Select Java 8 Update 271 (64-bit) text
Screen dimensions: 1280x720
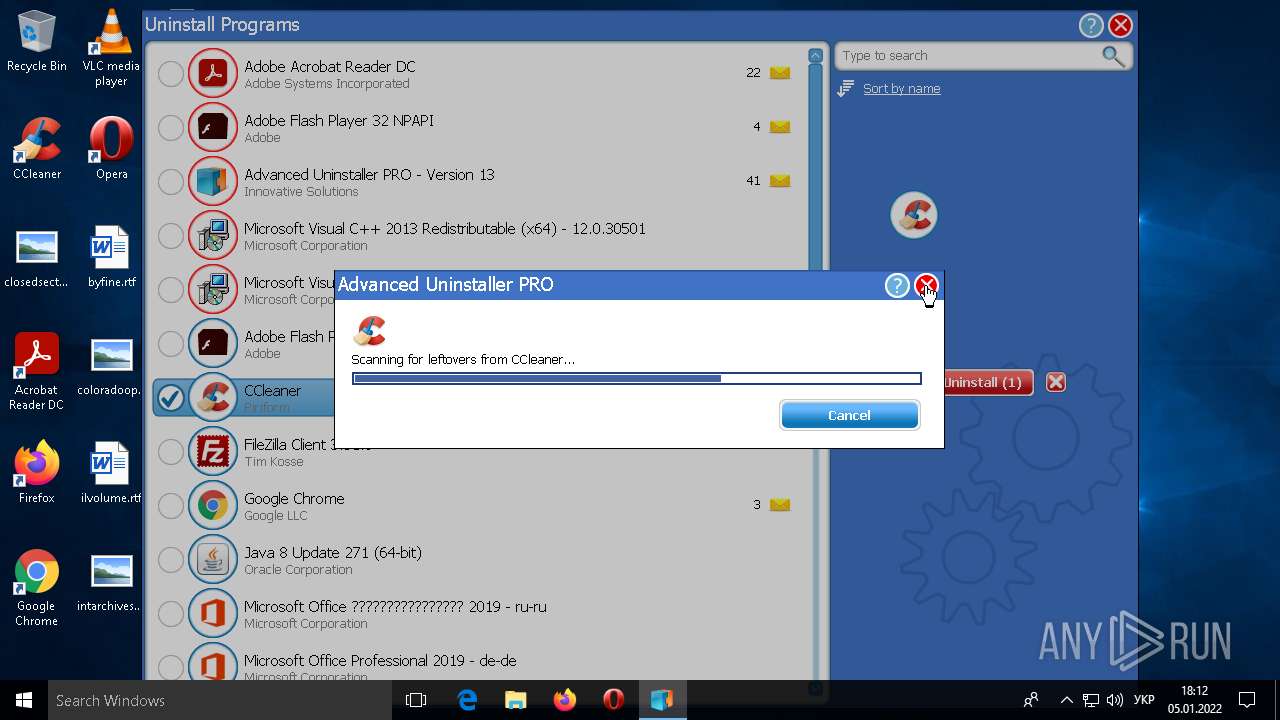tap(333, 553)
